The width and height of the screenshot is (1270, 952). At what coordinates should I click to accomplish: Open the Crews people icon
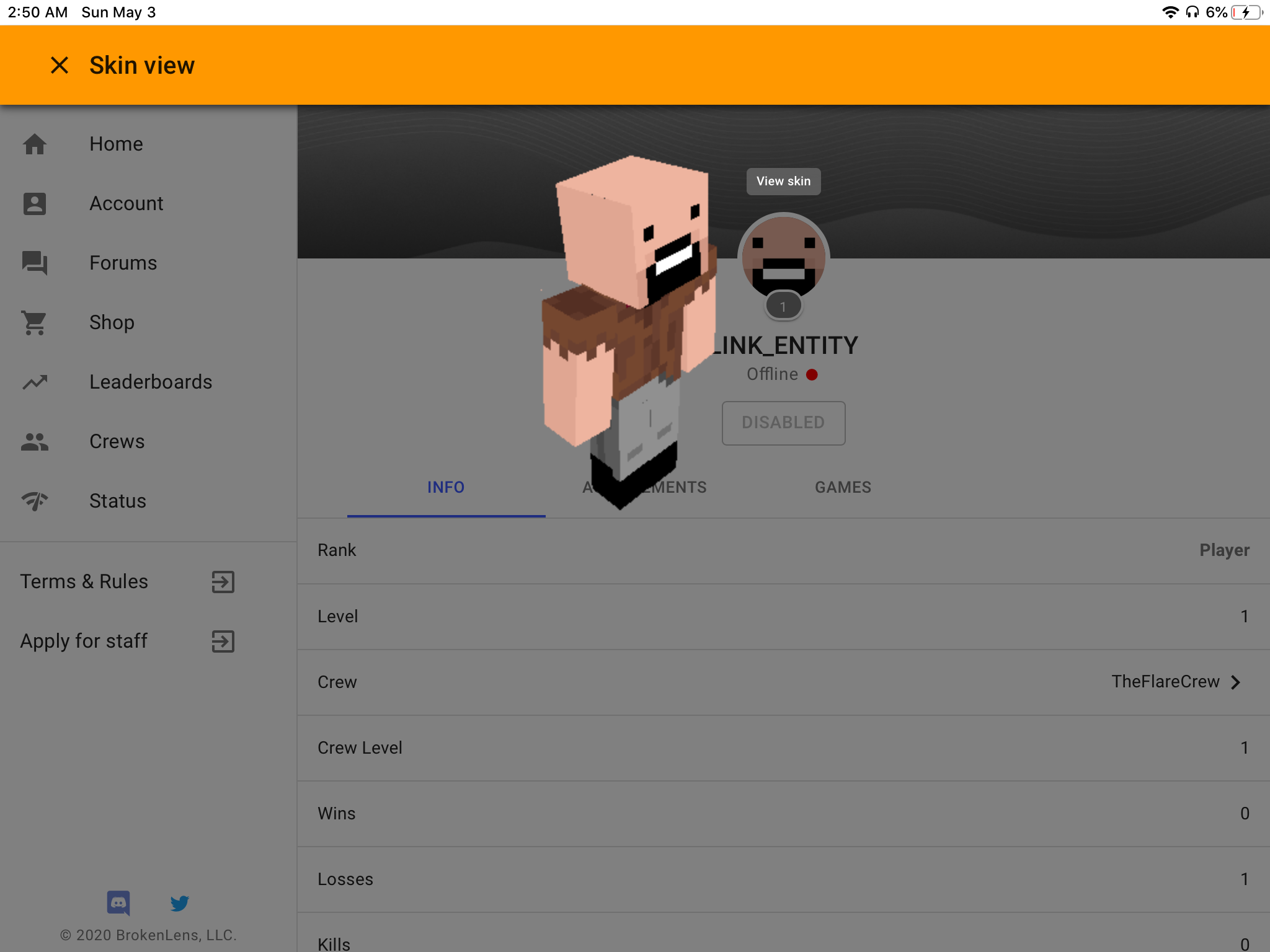click(35, 441)
